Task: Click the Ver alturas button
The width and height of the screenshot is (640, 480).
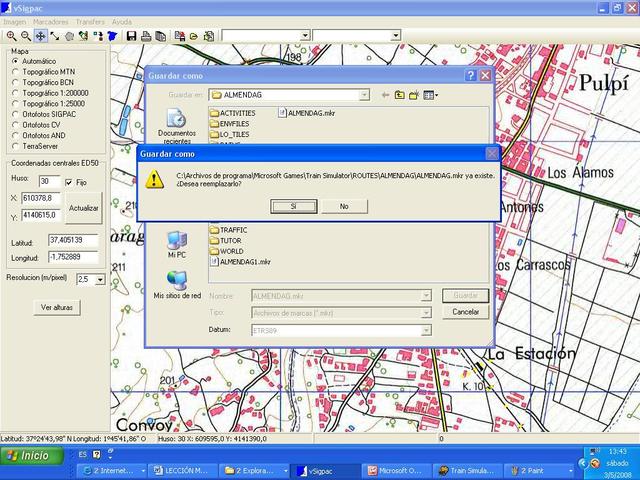Action: [58, 309]
